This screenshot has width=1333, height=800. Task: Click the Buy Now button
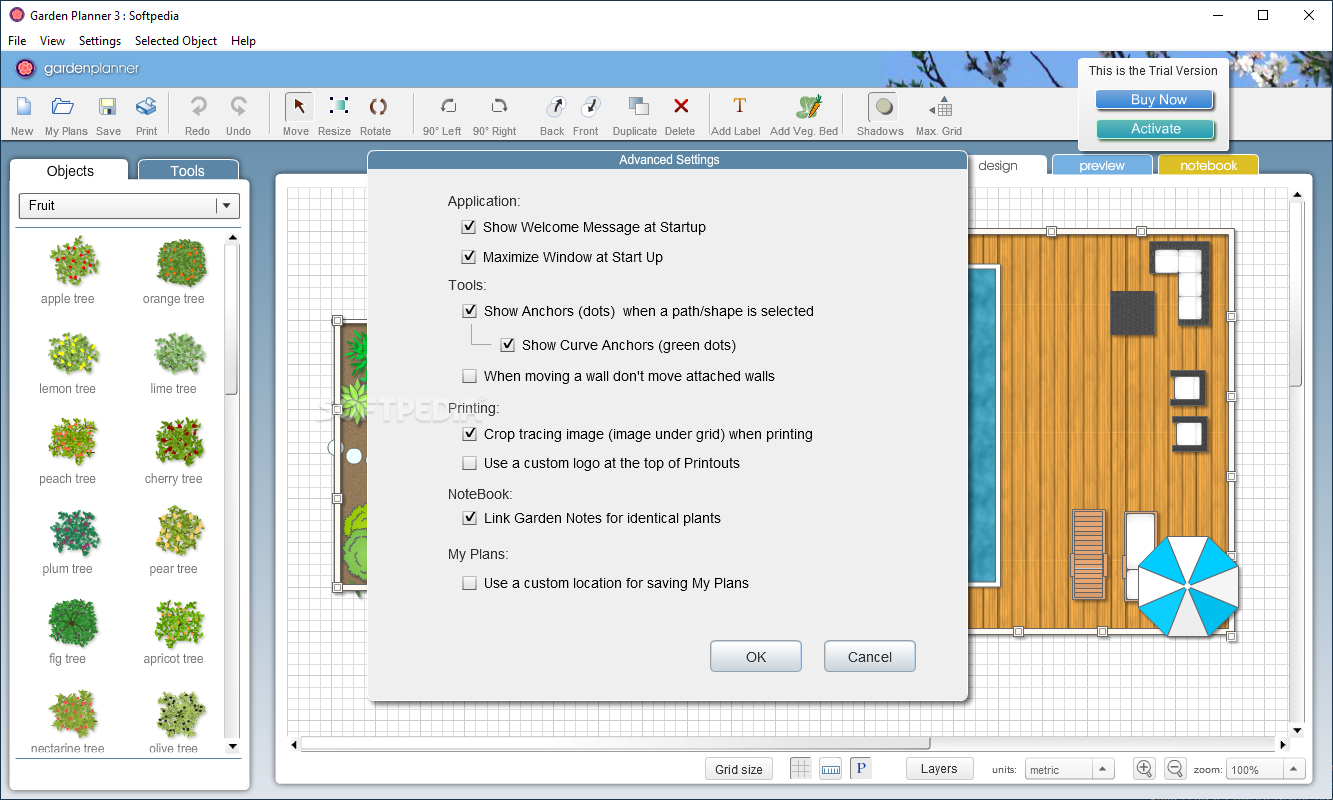coord(1155,100)
